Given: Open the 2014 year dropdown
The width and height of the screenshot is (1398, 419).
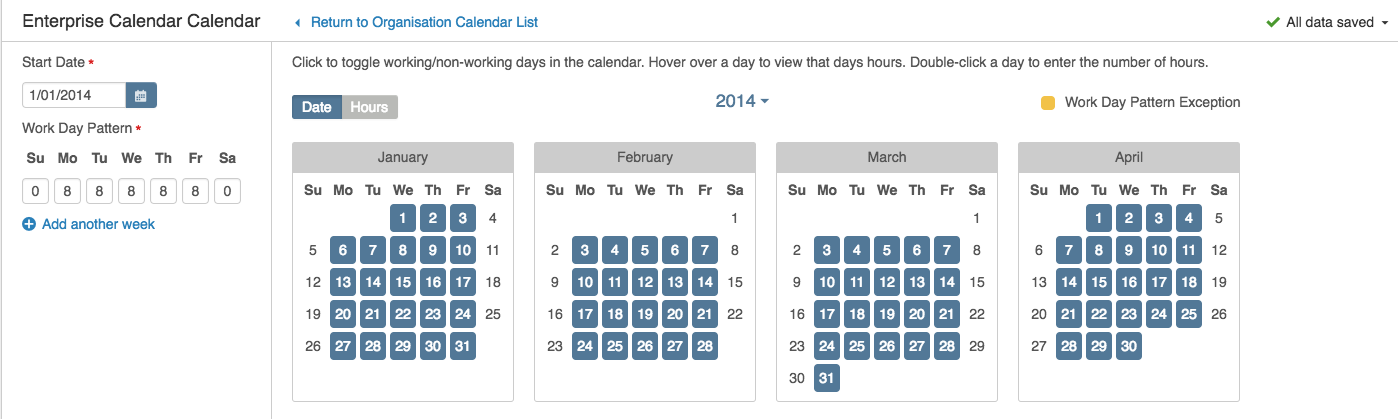Looking at the screenshot, I should pyautogui.click(x=742, y=101).
